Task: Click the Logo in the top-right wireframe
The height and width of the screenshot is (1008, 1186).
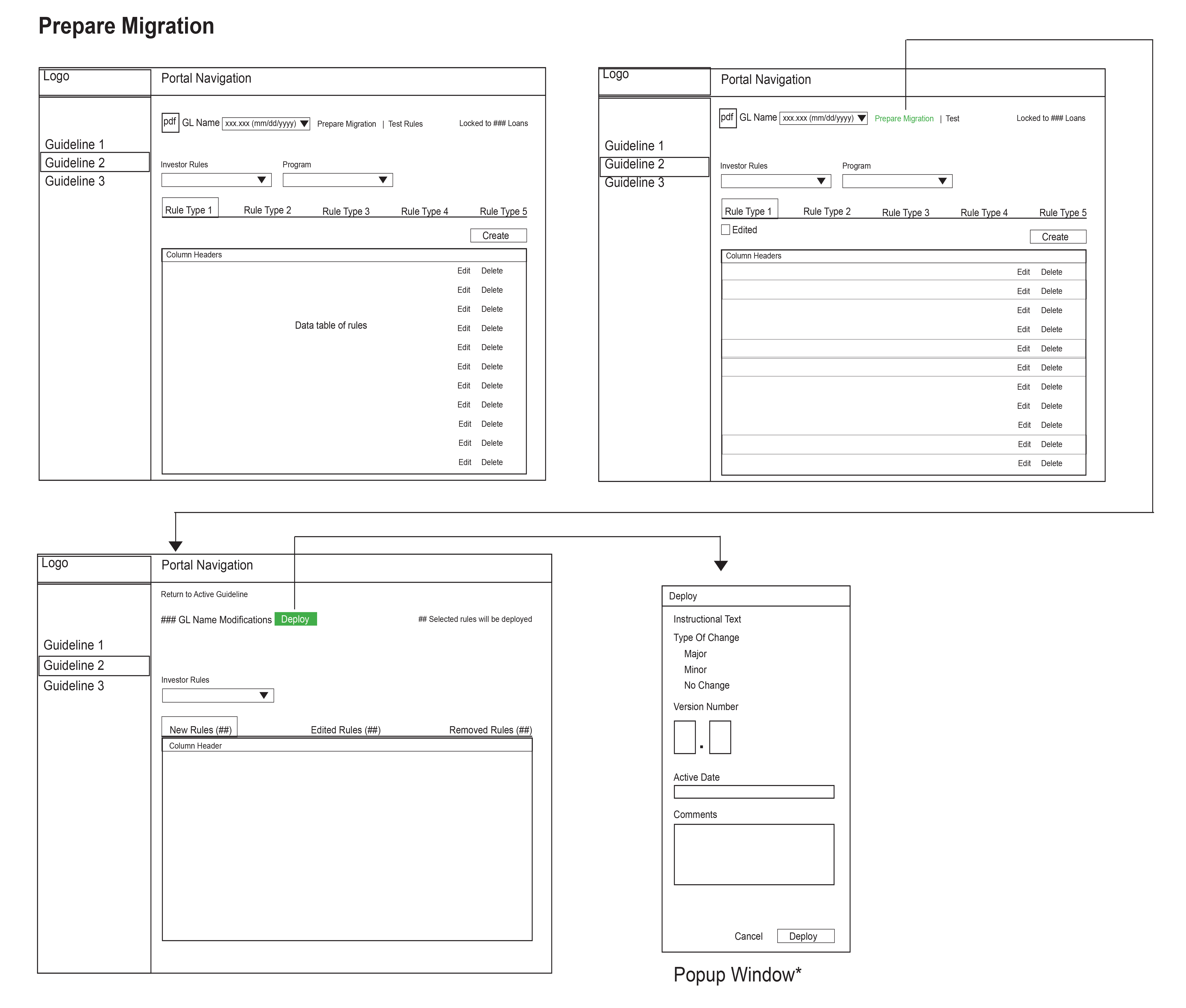Action: [615, 74]
